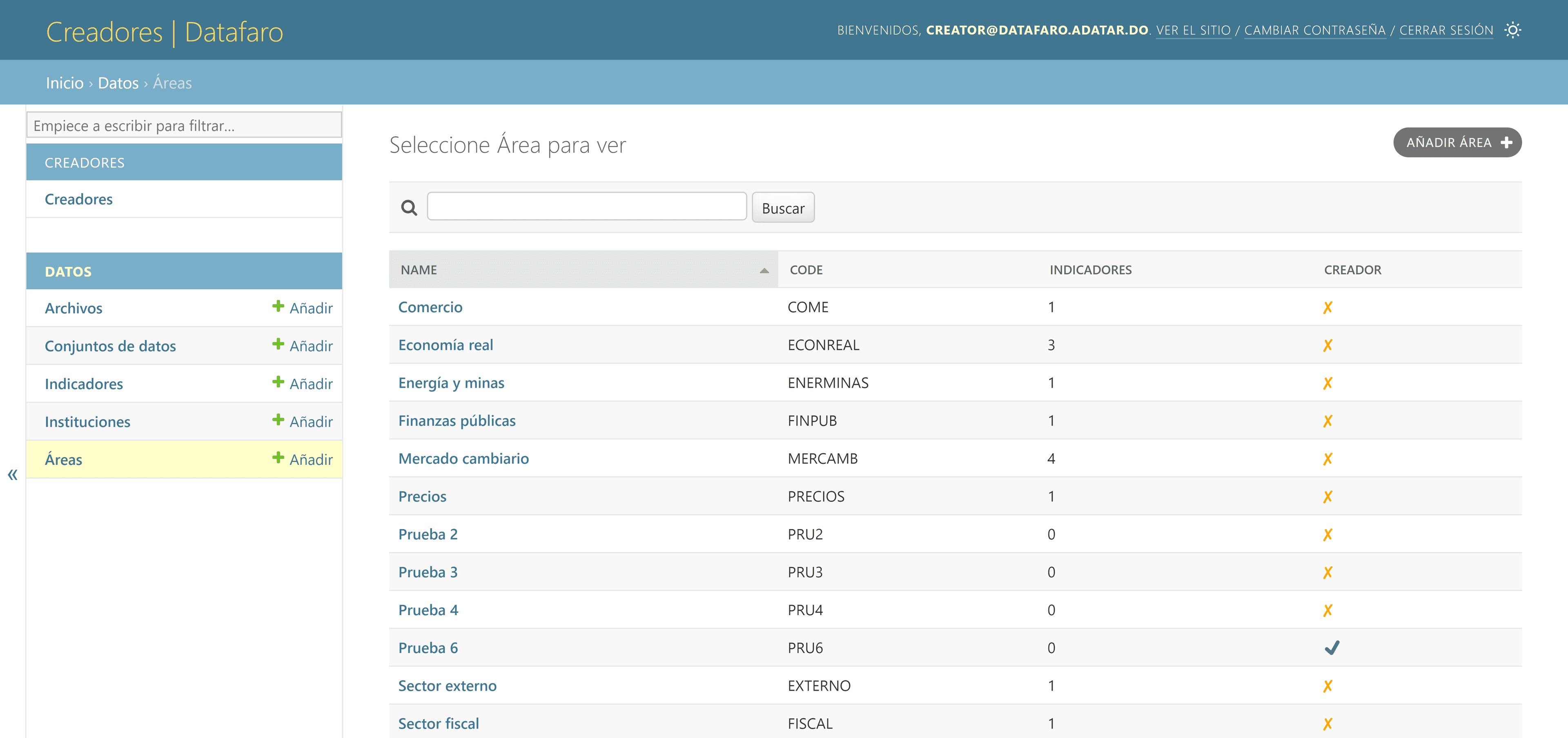Click Cambiar contraseña link
The image size is (1568, 738).
pos(1315,30)
